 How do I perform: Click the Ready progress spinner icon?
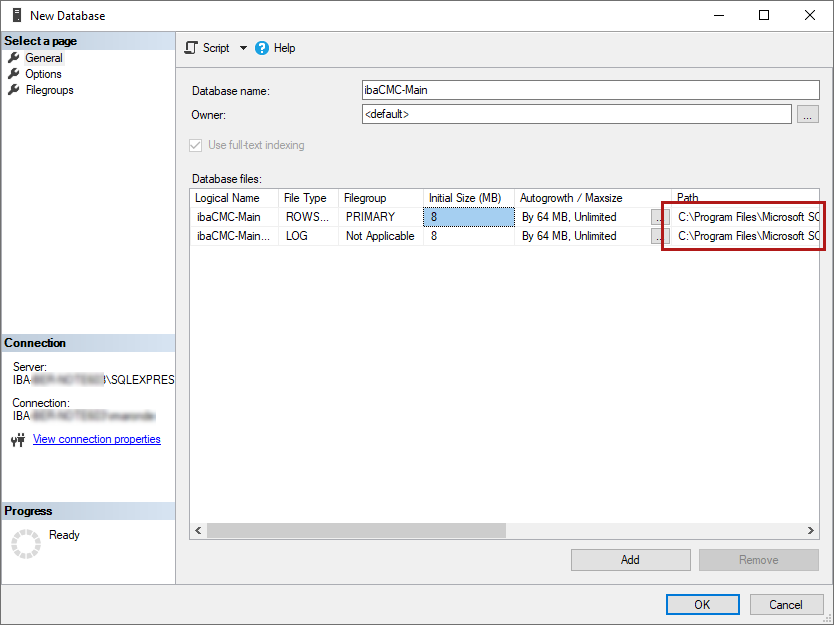coord(26,544)
